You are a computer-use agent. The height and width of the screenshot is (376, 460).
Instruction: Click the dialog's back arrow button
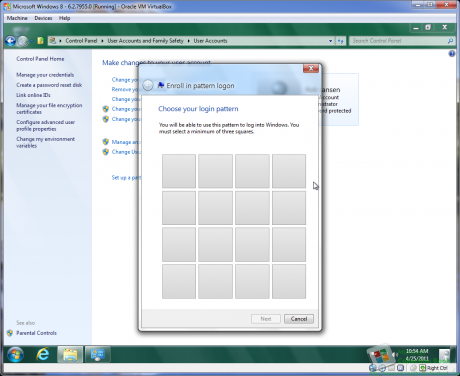148,86
